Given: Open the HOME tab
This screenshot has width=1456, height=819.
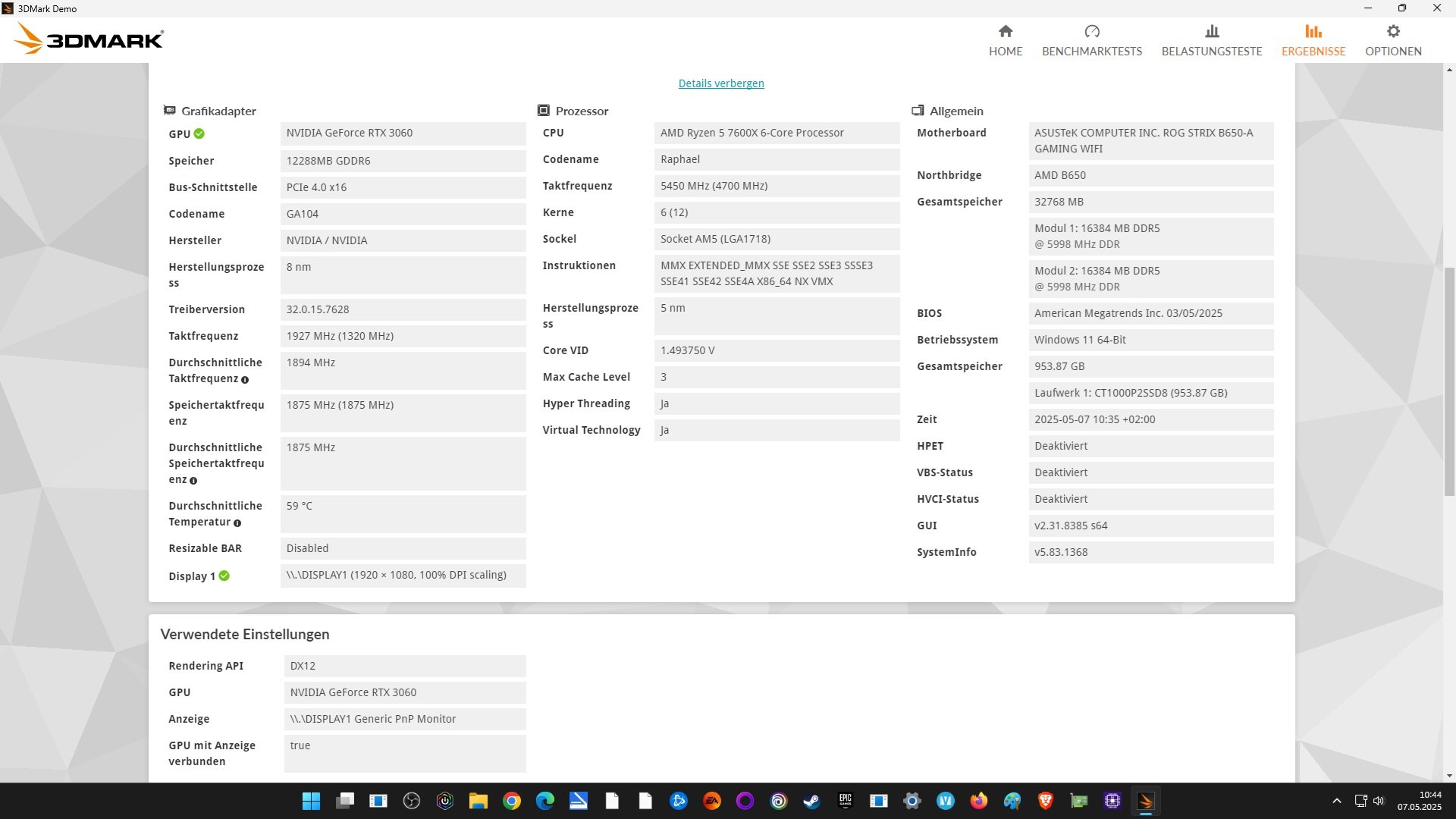Looking at the screenshot, I should click(1005, 40).
